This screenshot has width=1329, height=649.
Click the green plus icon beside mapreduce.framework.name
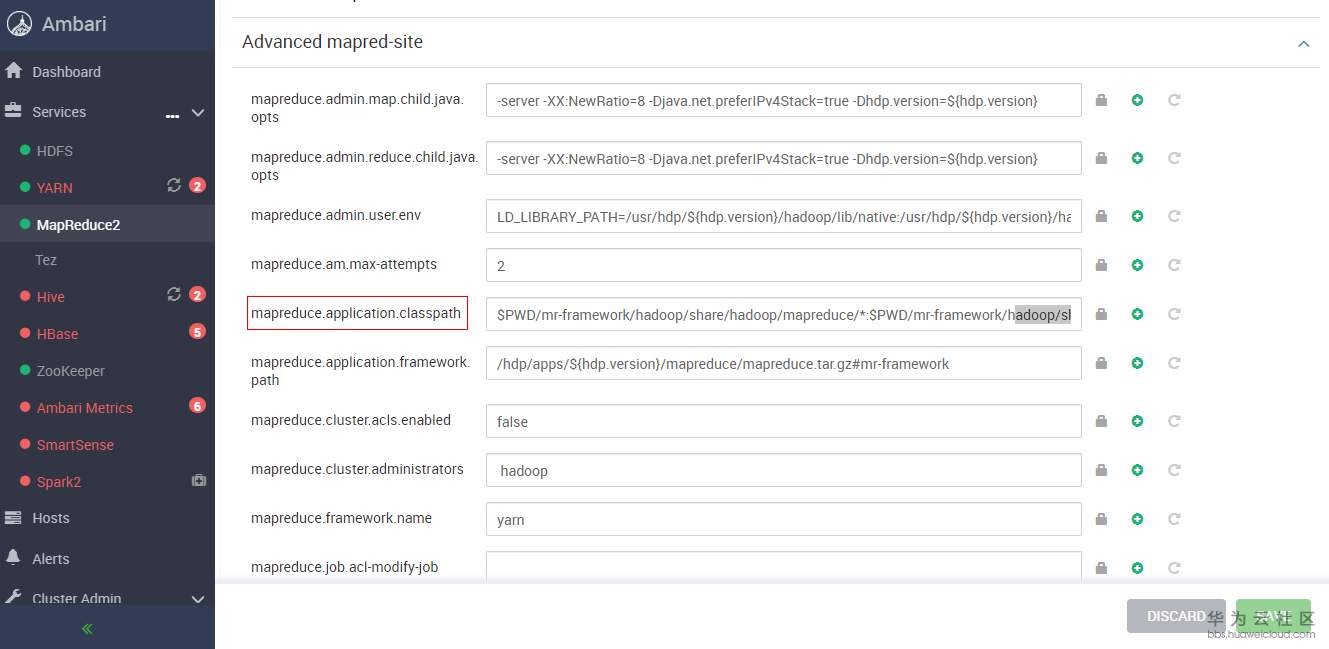coord(1137,519)
